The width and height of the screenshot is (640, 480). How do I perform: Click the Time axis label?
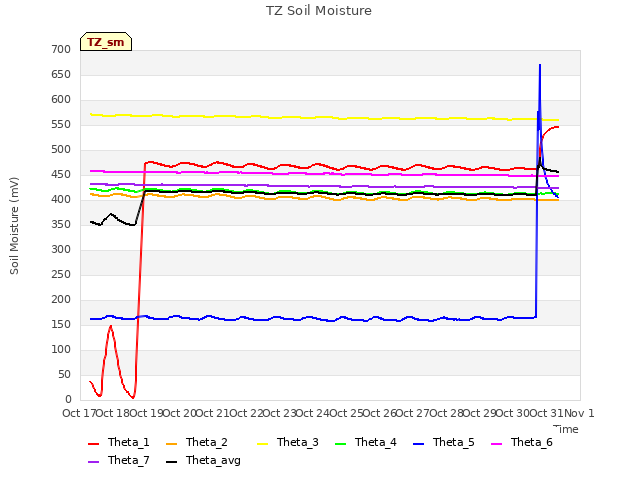click(x=566, y=429)
